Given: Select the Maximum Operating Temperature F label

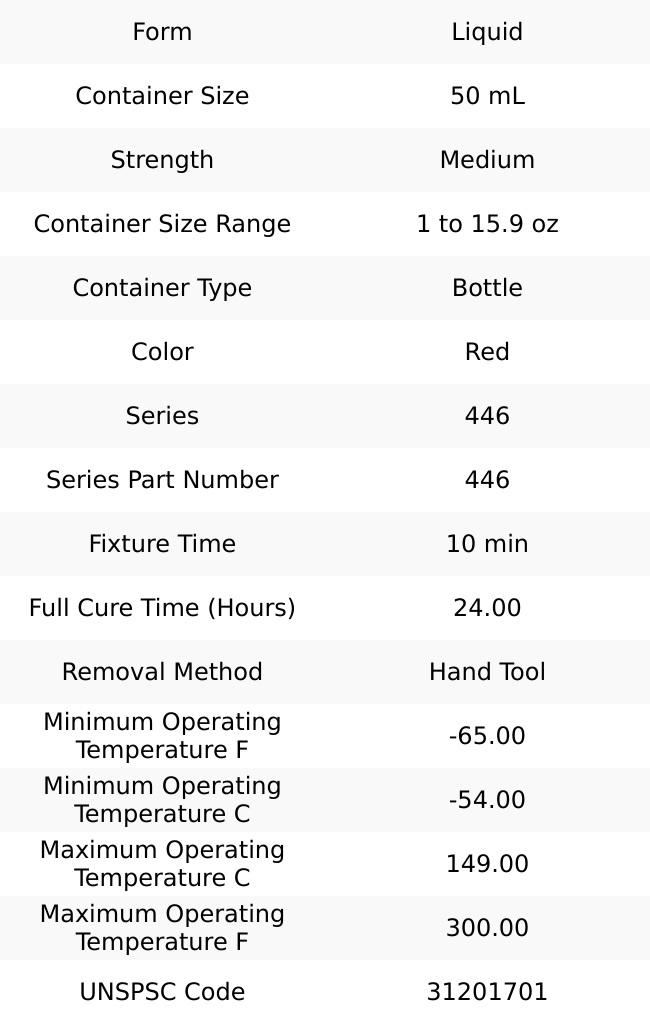Looking at the screenshot, I should tap(162, 928).
